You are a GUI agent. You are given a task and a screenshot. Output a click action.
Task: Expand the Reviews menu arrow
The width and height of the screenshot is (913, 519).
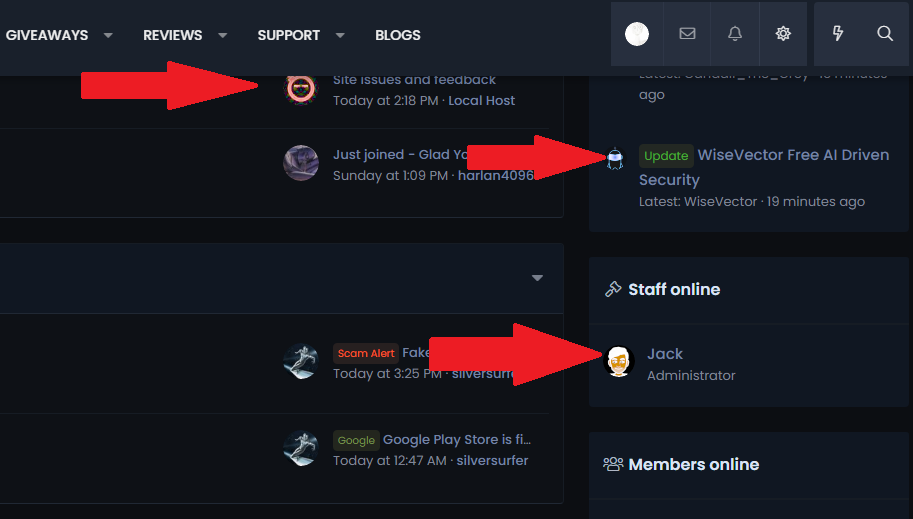click(x=222, y=35)
